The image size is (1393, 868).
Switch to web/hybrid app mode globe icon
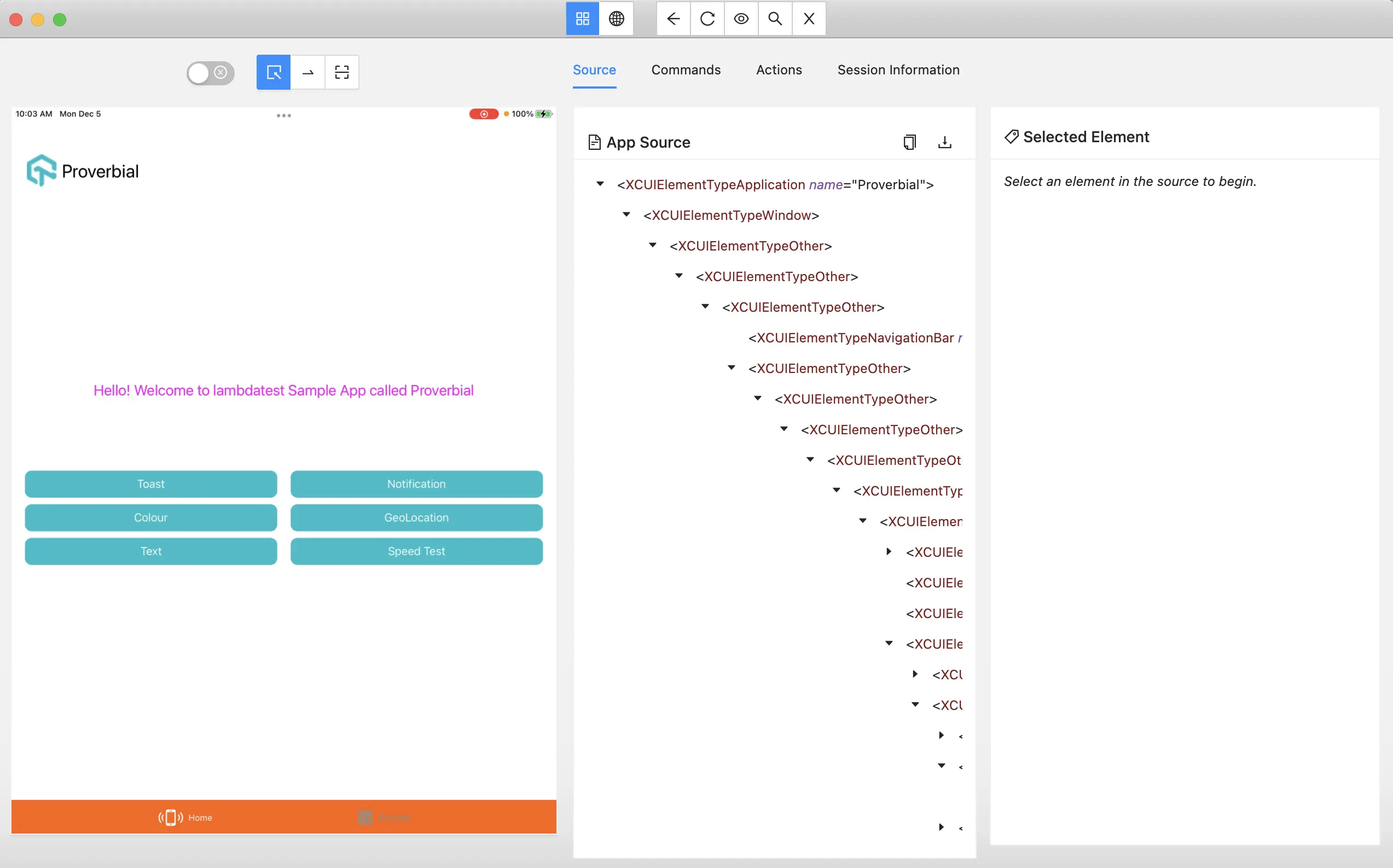(x=616, y=19)
